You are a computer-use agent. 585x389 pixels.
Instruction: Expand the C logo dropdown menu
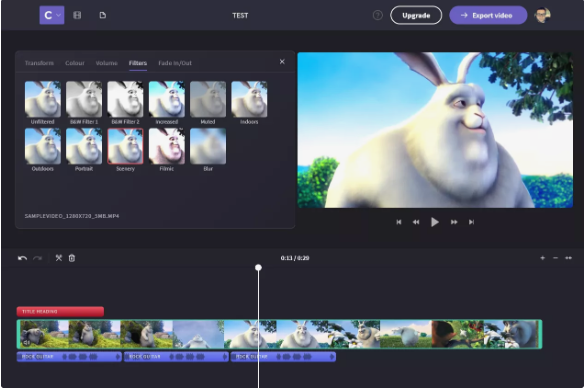(52, 15)
